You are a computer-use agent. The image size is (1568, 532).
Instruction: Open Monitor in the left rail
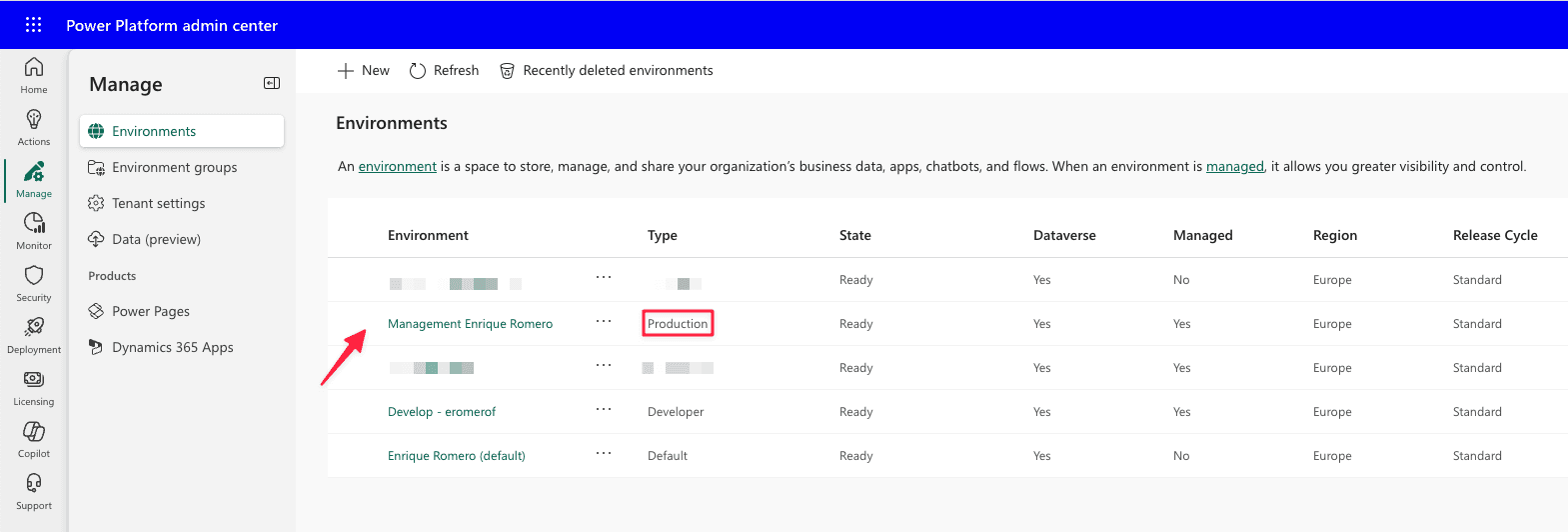[x=34, y=232]
